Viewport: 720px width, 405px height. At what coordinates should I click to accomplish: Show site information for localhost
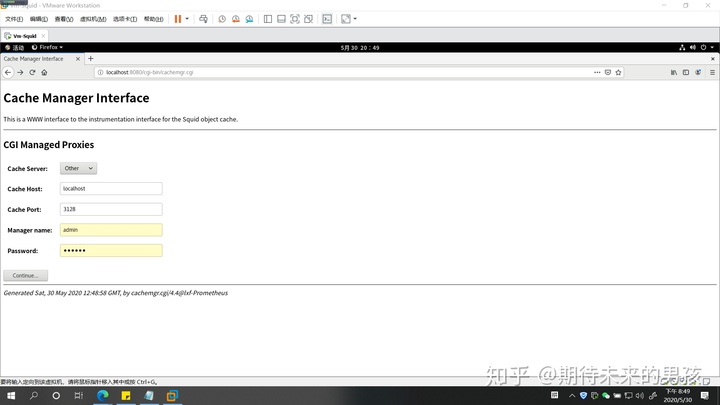tap(100, 73)
